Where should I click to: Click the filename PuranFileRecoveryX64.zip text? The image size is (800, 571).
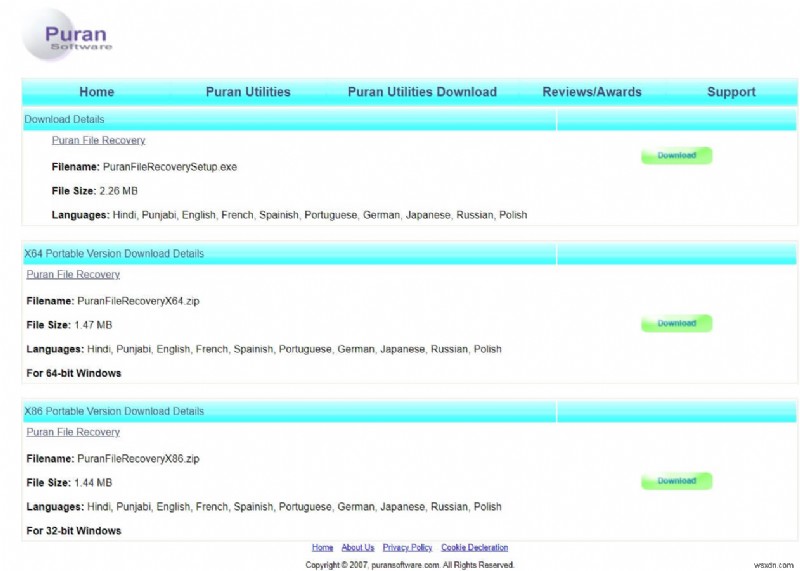click(113, 301)
